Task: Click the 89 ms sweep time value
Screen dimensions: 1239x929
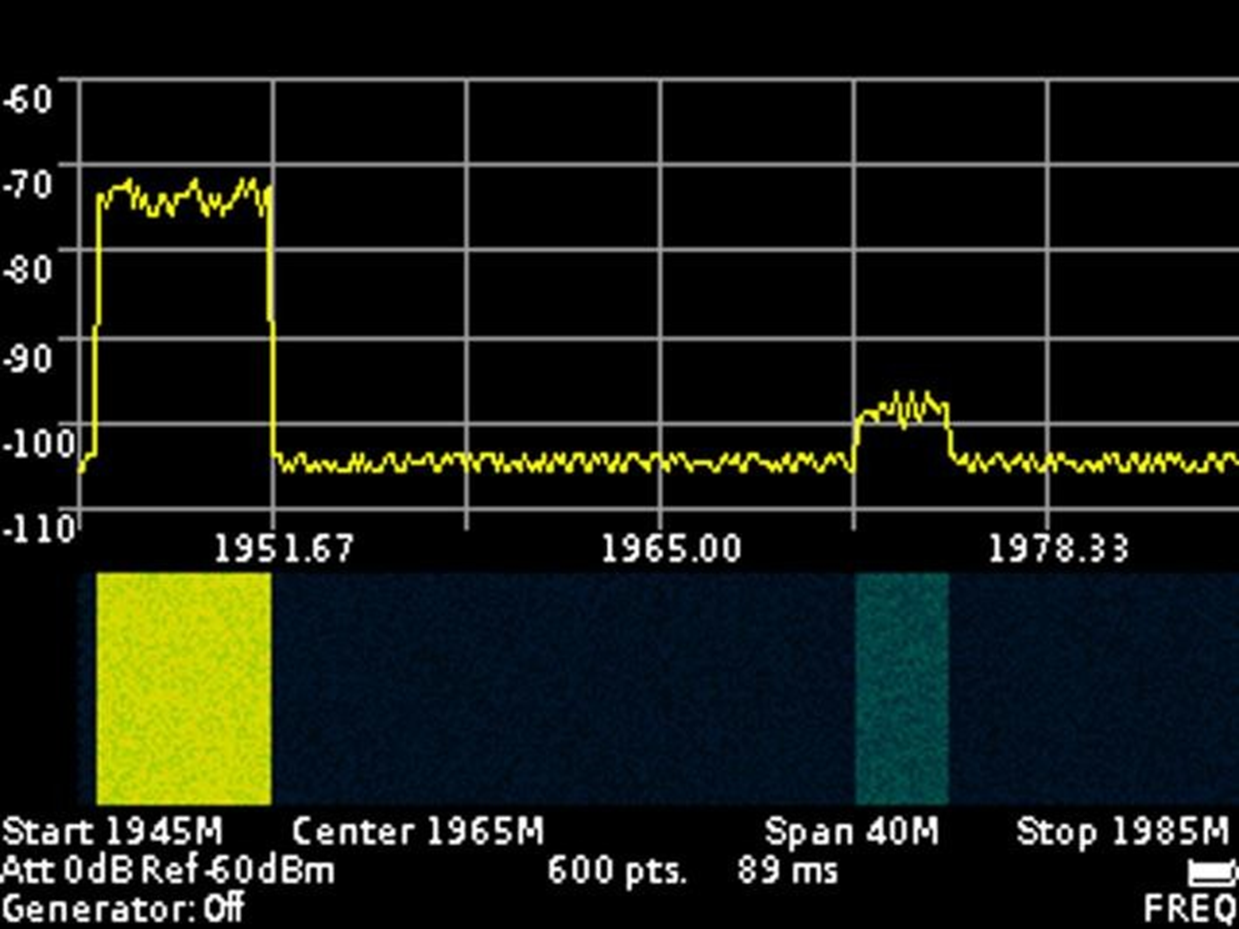Action: 788,870
